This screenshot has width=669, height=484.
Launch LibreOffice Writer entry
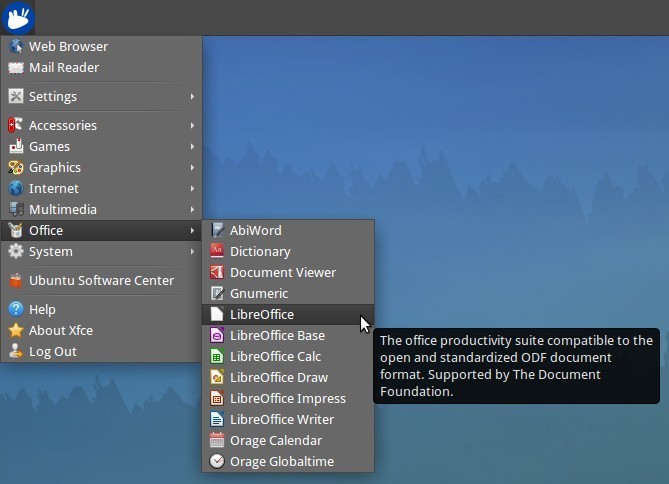[288, 420]
